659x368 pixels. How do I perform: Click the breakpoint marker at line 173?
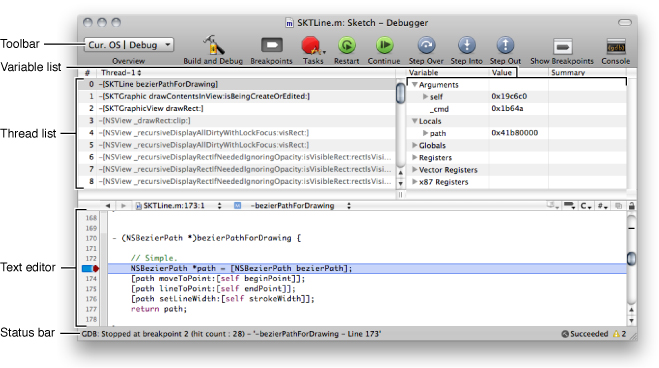click(x=90, y=268)
